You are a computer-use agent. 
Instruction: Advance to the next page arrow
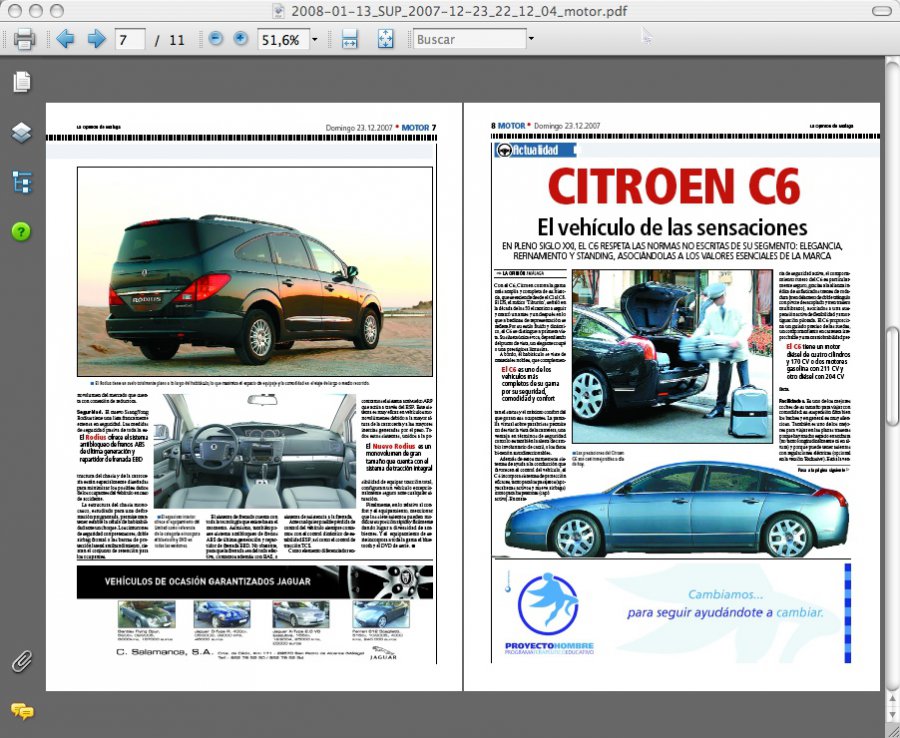(96, 39)
